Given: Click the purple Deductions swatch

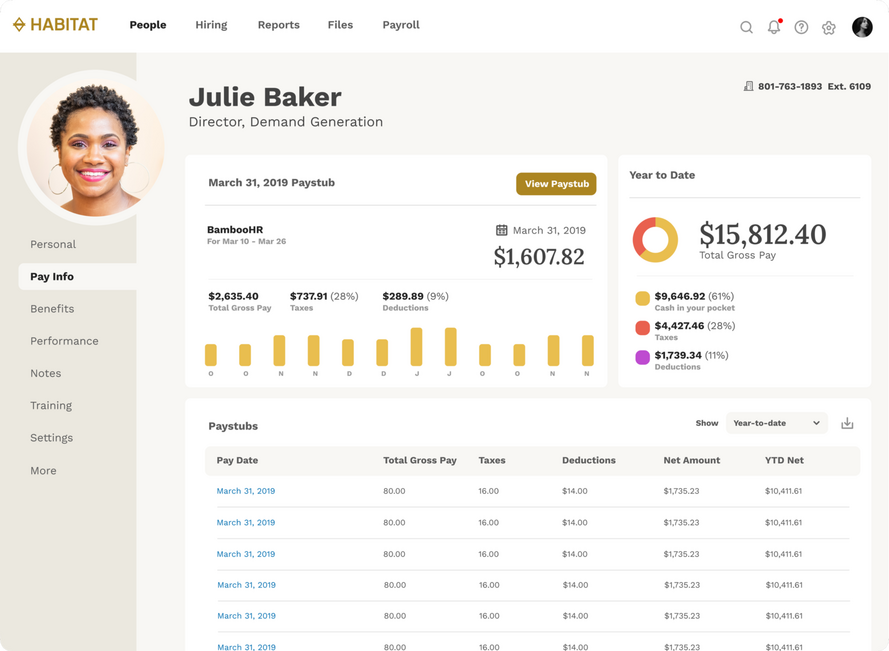Looking at the screenshot, I should (x=642, y=357).
